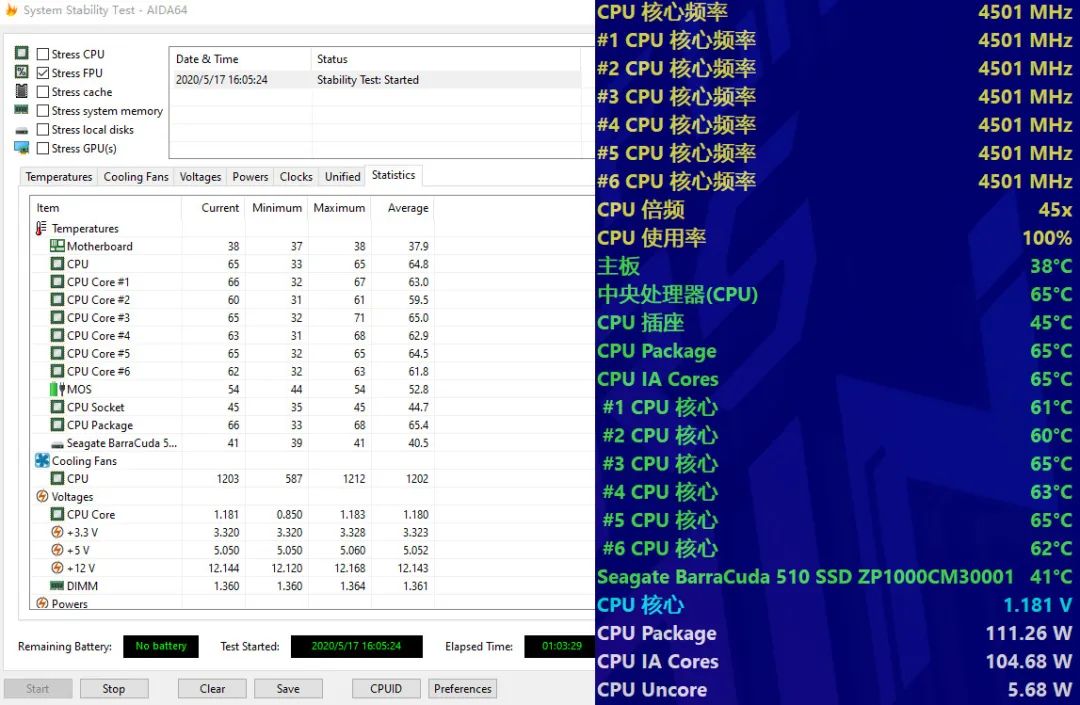
Task: Click the CPU fan row under Cooling Fans
Action: [232, 478]
